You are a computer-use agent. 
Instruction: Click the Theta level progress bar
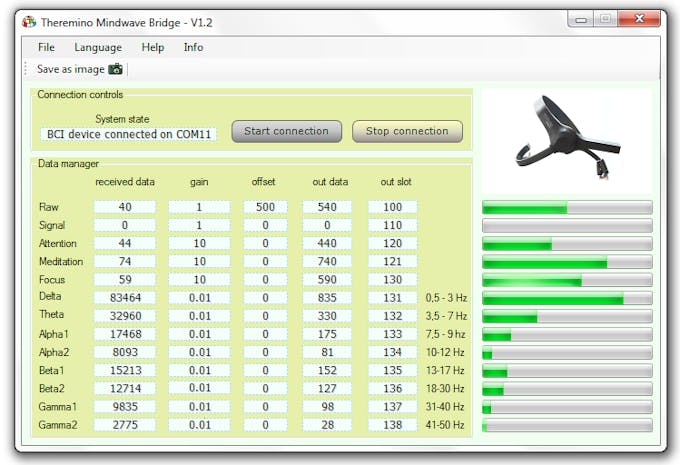pyautogui.click(x=567, y=316)
